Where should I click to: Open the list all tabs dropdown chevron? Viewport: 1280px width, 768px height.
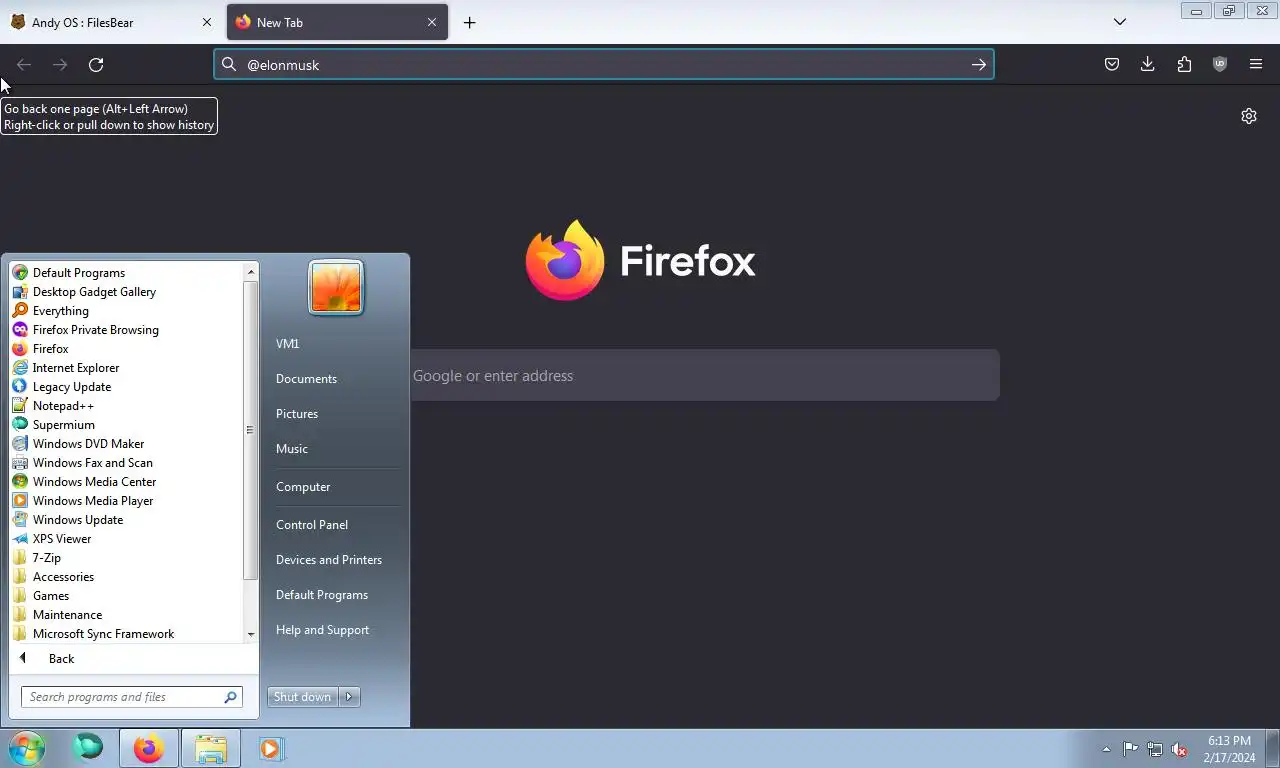pos(1120,22)
